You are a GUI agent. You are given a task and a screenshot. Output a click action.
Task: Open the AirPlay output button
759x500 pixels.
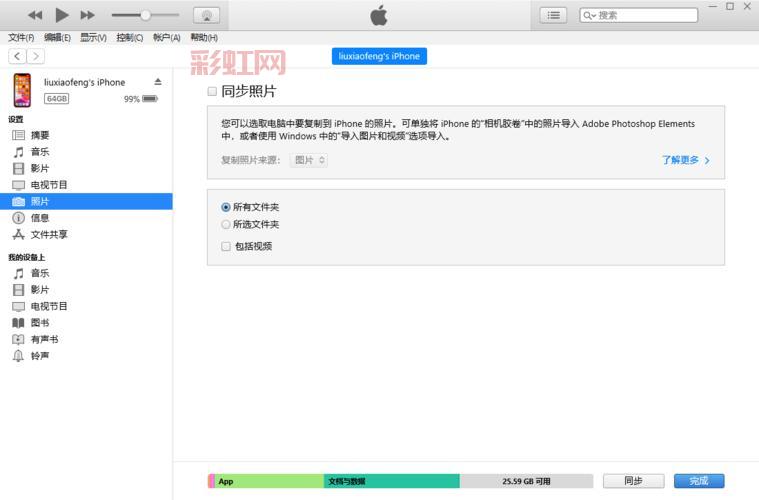pyautogui.click(x=207, y=15)
